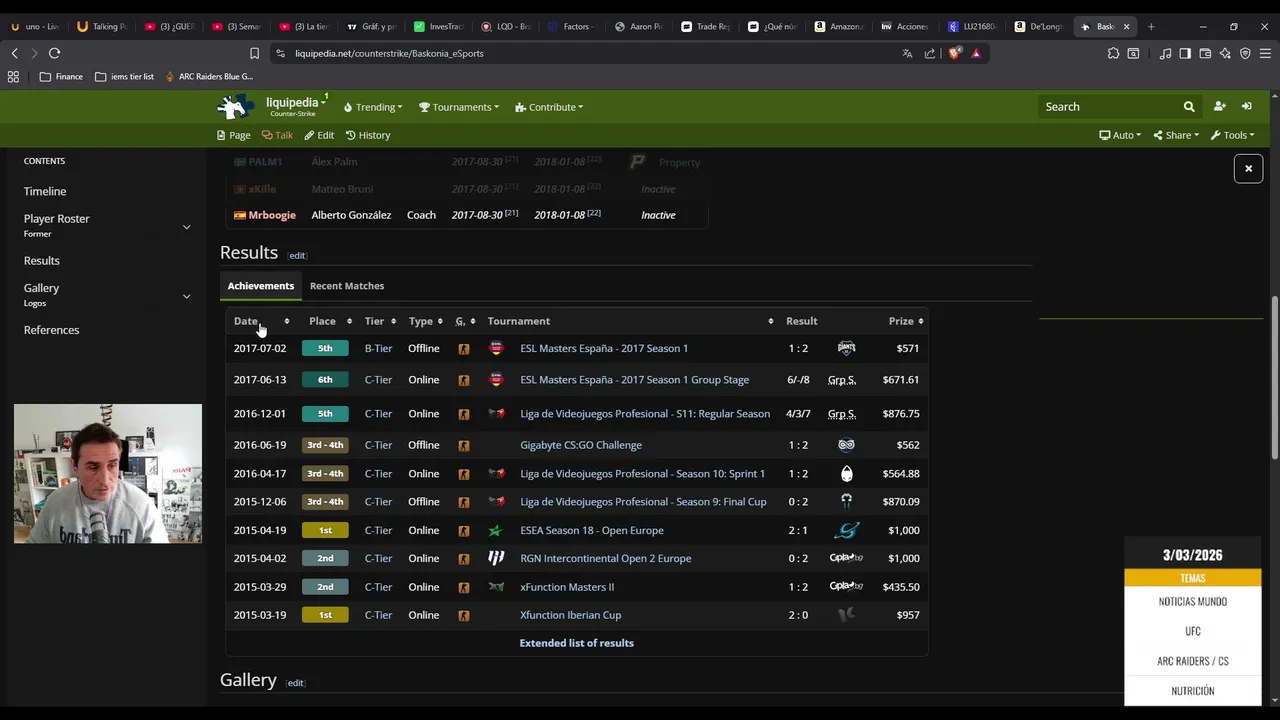Select the Achievements tab
This screenshot has height=720, width=1280.
point(260,286)
